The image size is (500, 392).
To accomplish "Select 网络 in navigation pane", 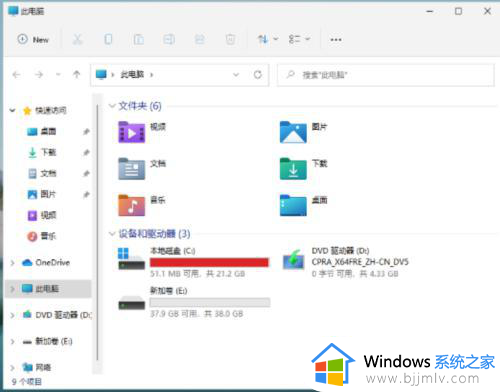I will pyautogui.click(x=37, y=367).
